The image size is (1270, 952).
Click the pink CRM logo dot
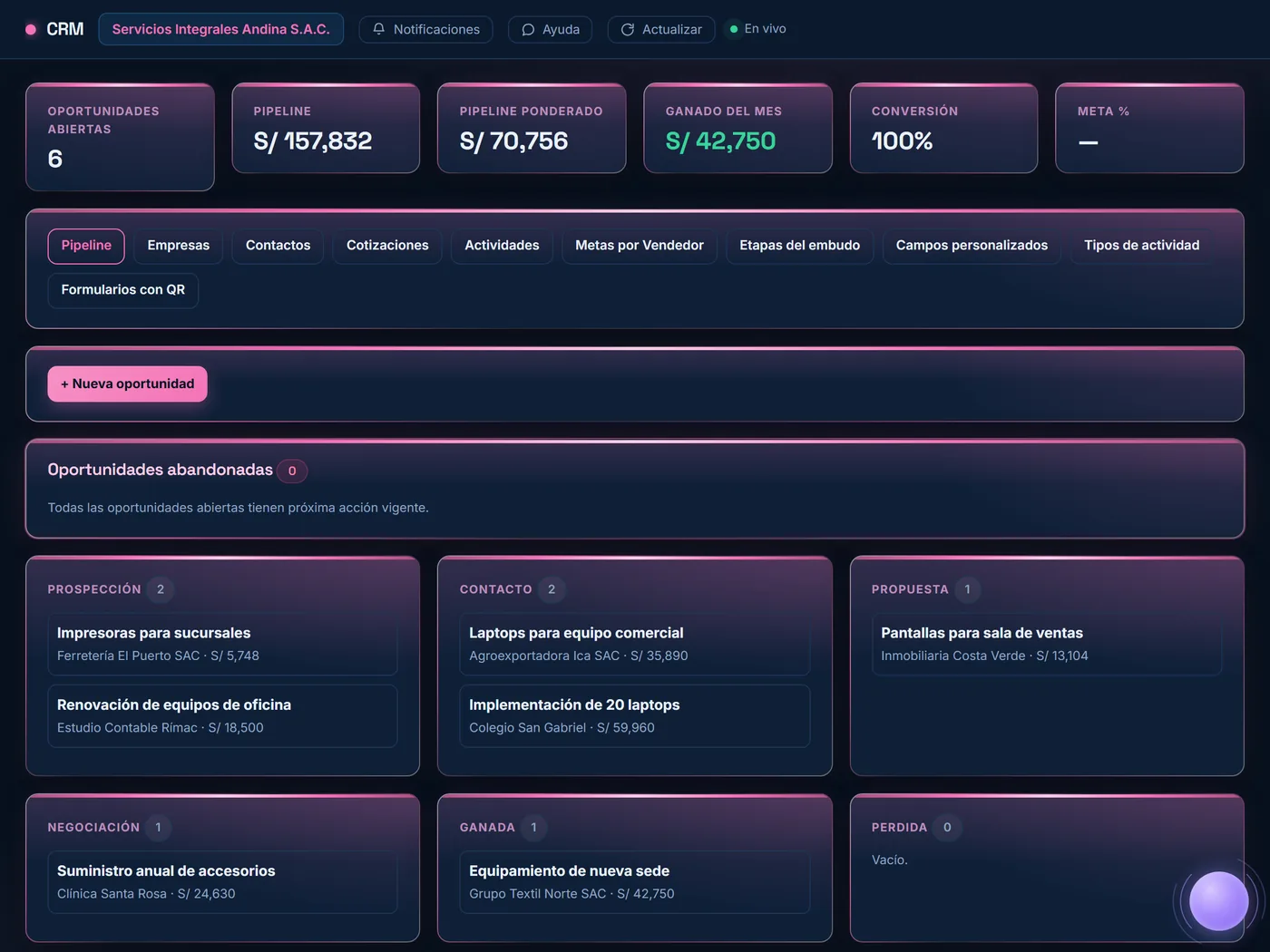coord(31,29)
